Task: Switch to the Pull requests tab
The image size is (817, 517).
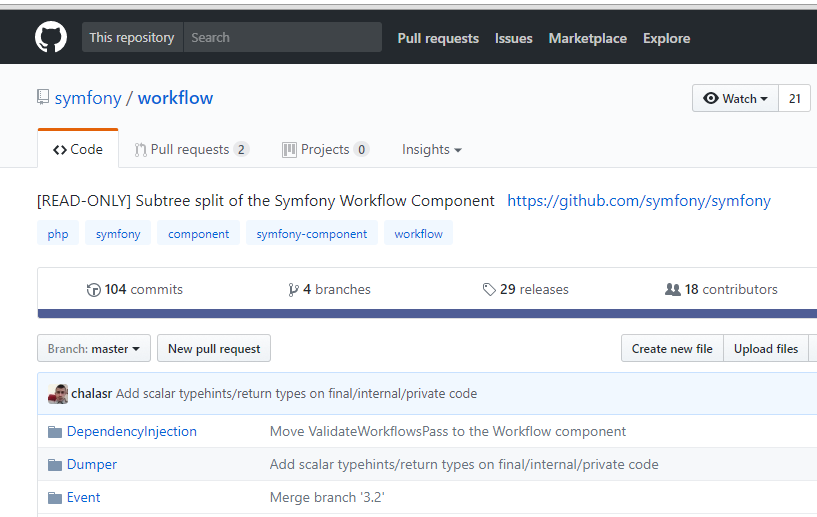Action: point(191,149)
